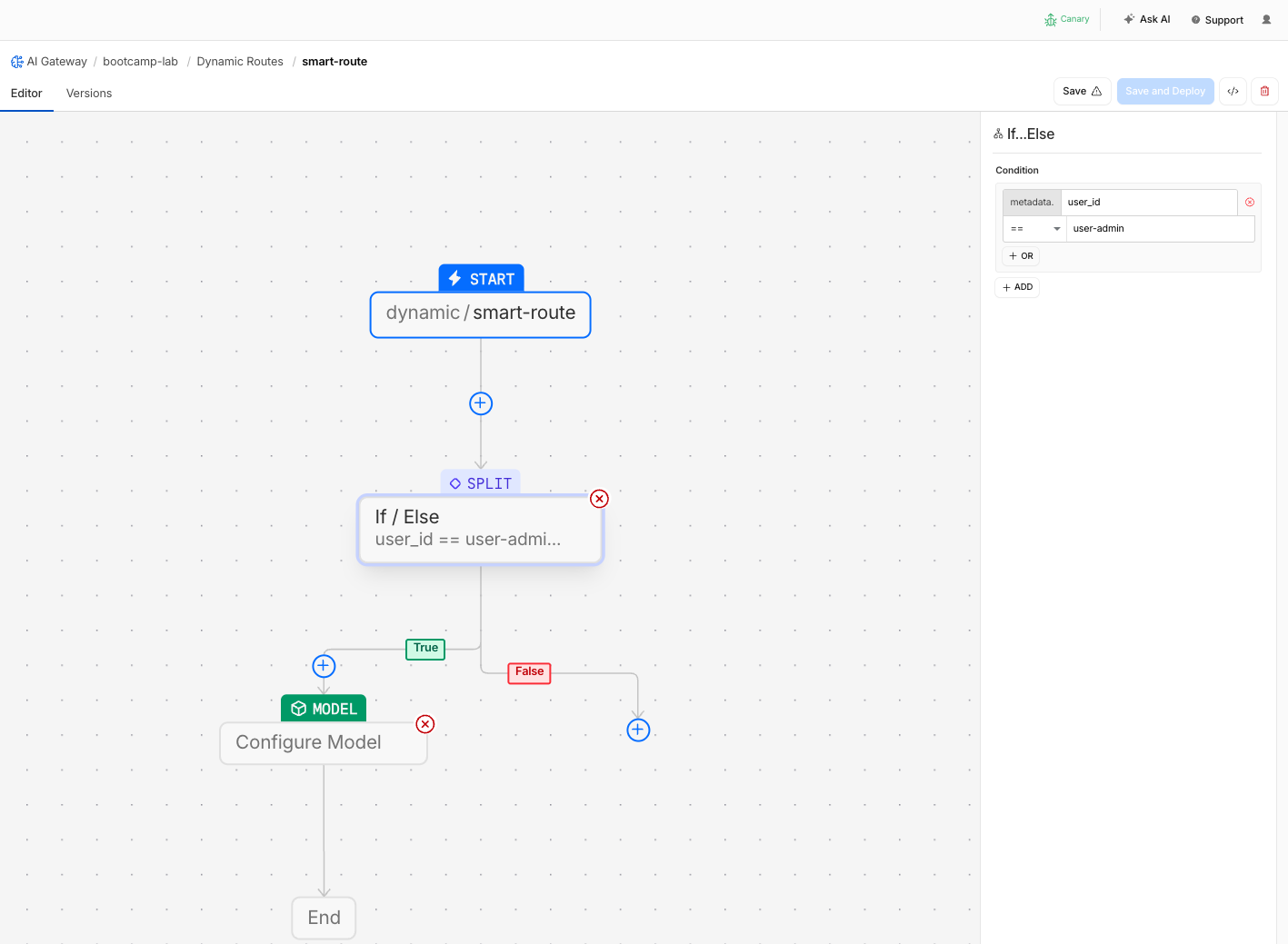The width and height of the screenshot is (1288, 944).
Task: Click the Canary bug icon
Action: tap(1051, 19)
